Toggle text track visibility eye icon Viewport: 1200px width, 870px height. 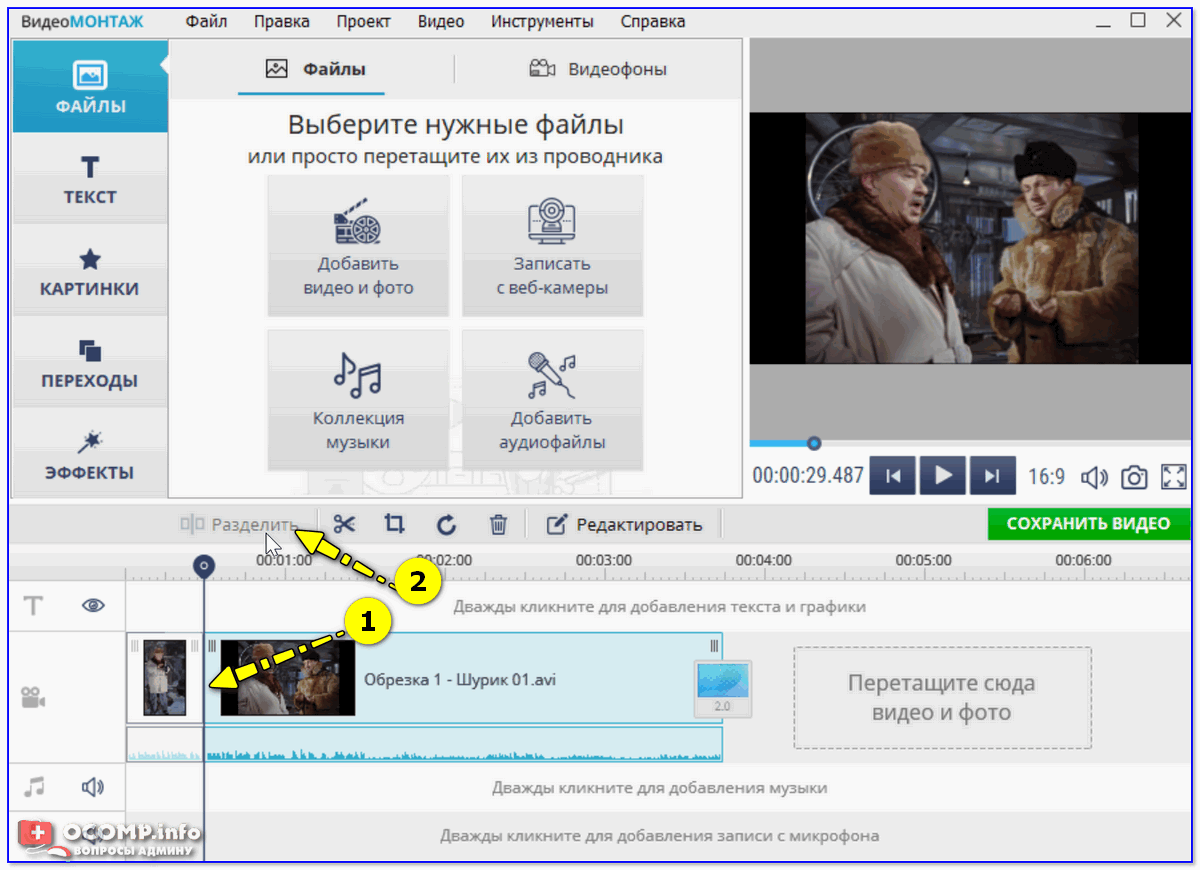pos(94,605)
